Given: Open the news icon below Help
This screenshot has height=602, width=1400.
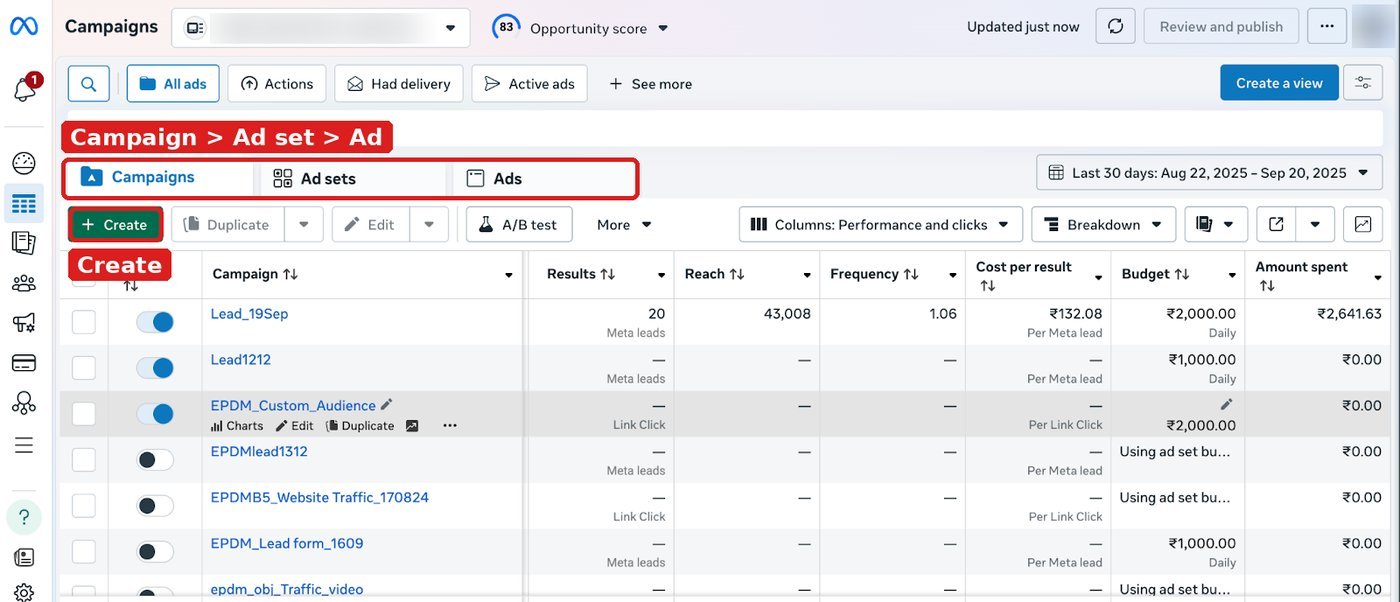Looking at the screenshot, I should [x=24, y=557].
